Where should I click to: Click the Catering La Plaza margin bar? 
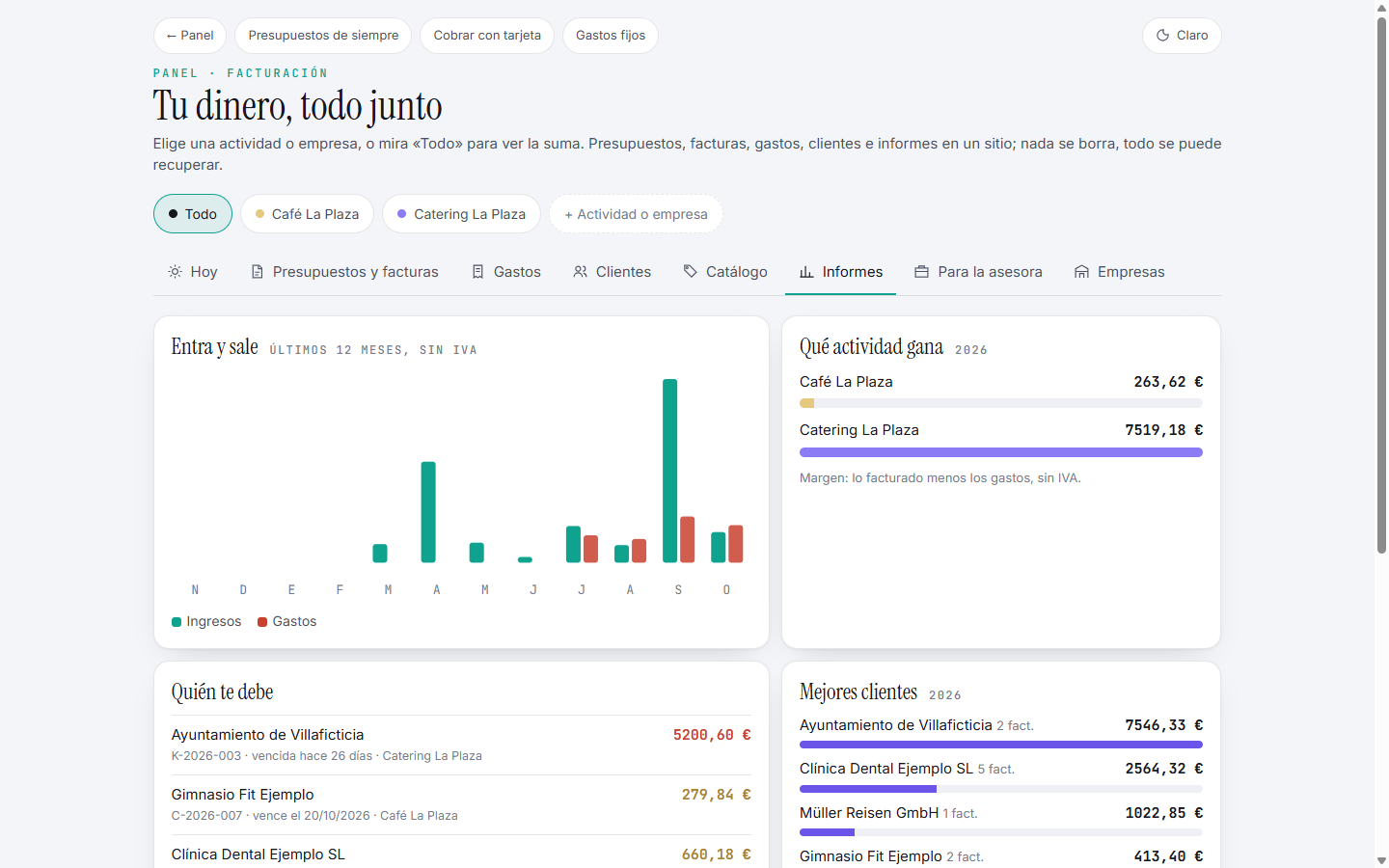pyautogui.click(x=1001, y=452)
